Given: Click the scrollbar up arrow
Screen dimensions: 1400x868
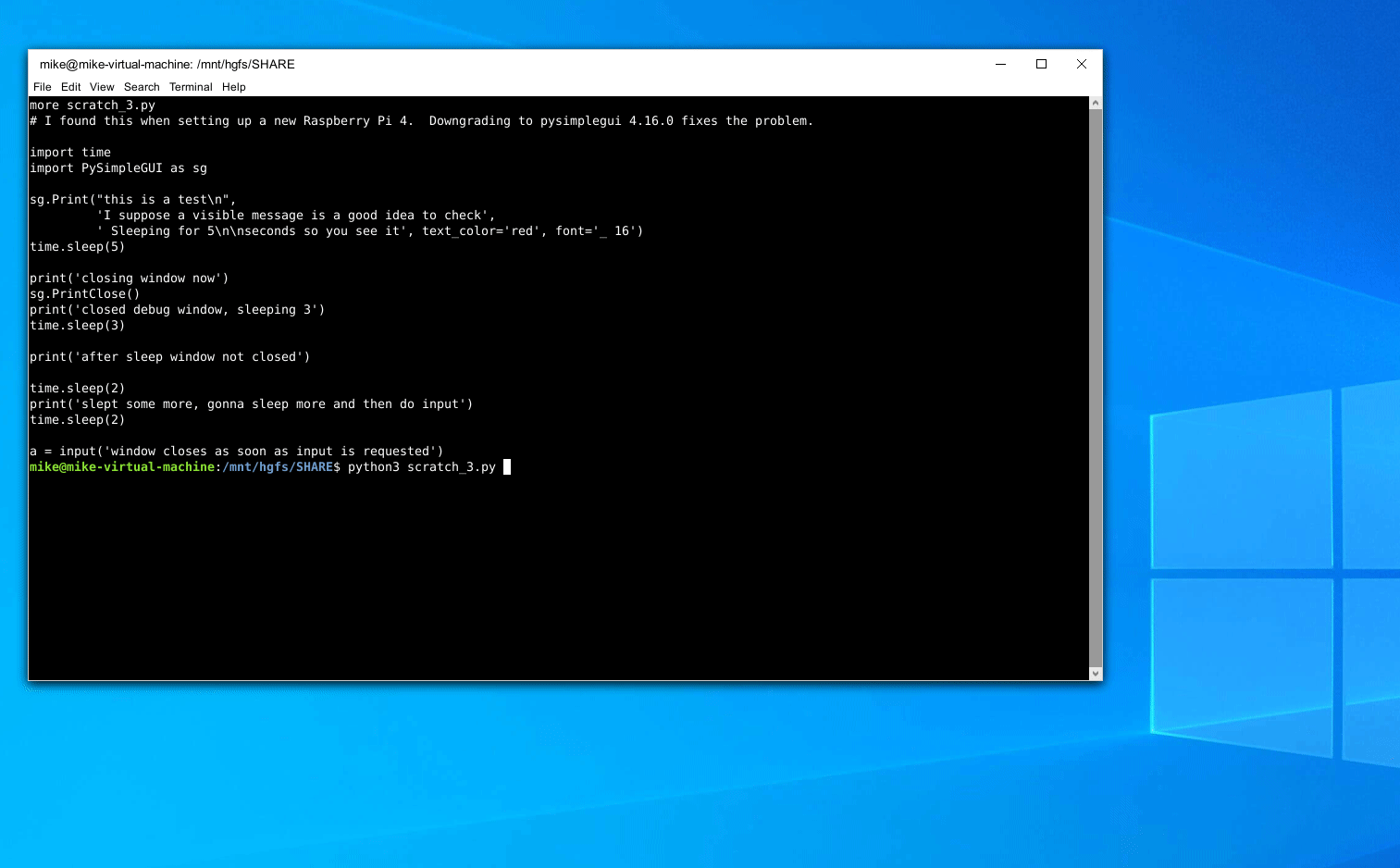Looking at the screenshot, I should coord(1095,102).
